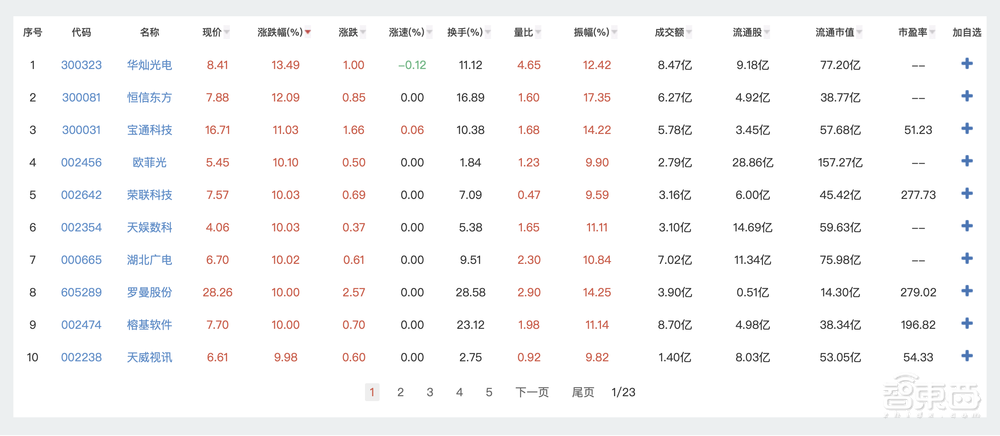Open 湖北广电 stock name link
1000x436 pixels.
[x=150, y=259]
